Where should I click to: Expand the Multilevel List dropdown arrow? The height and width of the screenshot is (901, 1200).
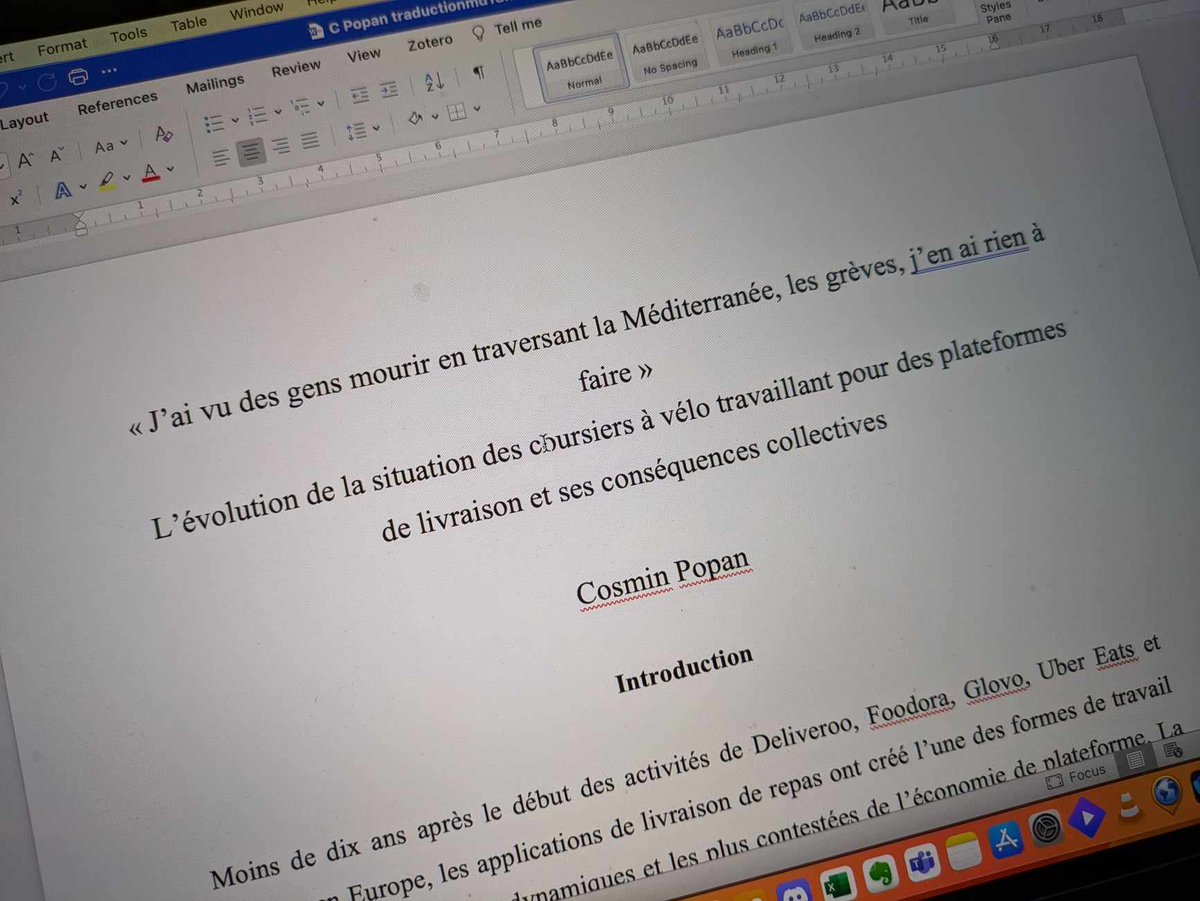click(320, 103)
